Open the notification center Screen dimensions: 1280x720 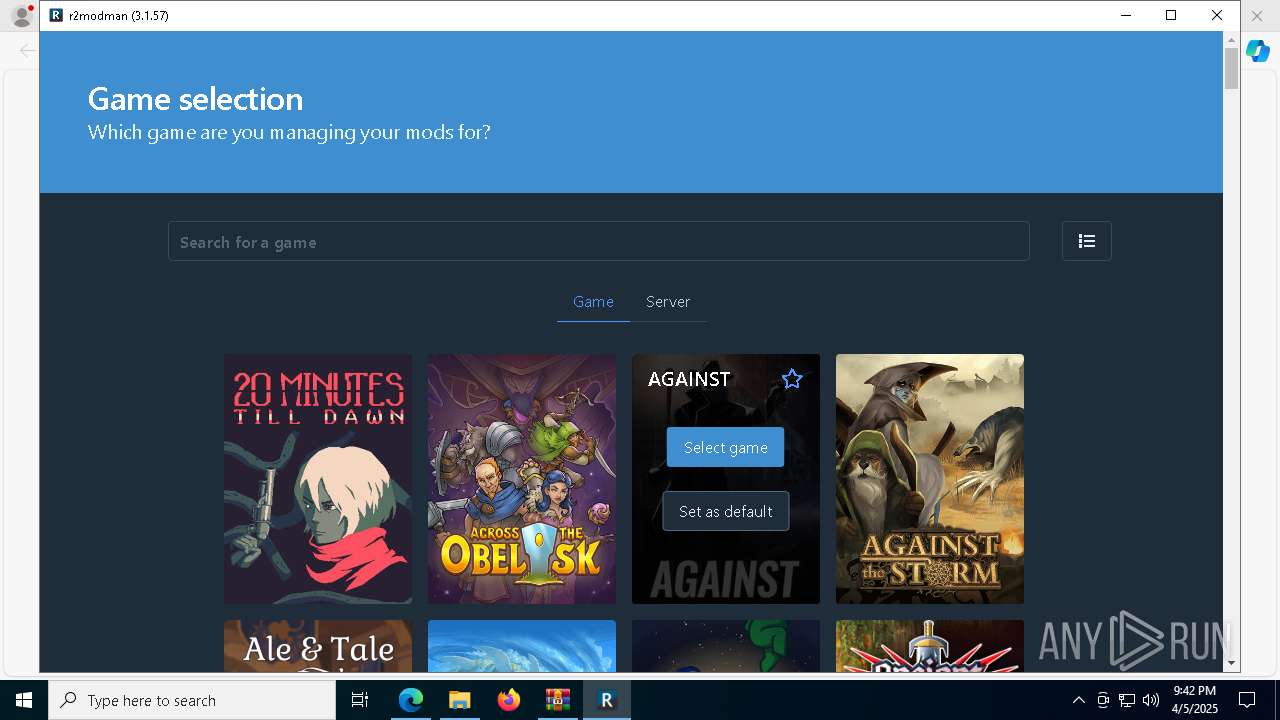pyautogui.click(x=1247, y=700)
